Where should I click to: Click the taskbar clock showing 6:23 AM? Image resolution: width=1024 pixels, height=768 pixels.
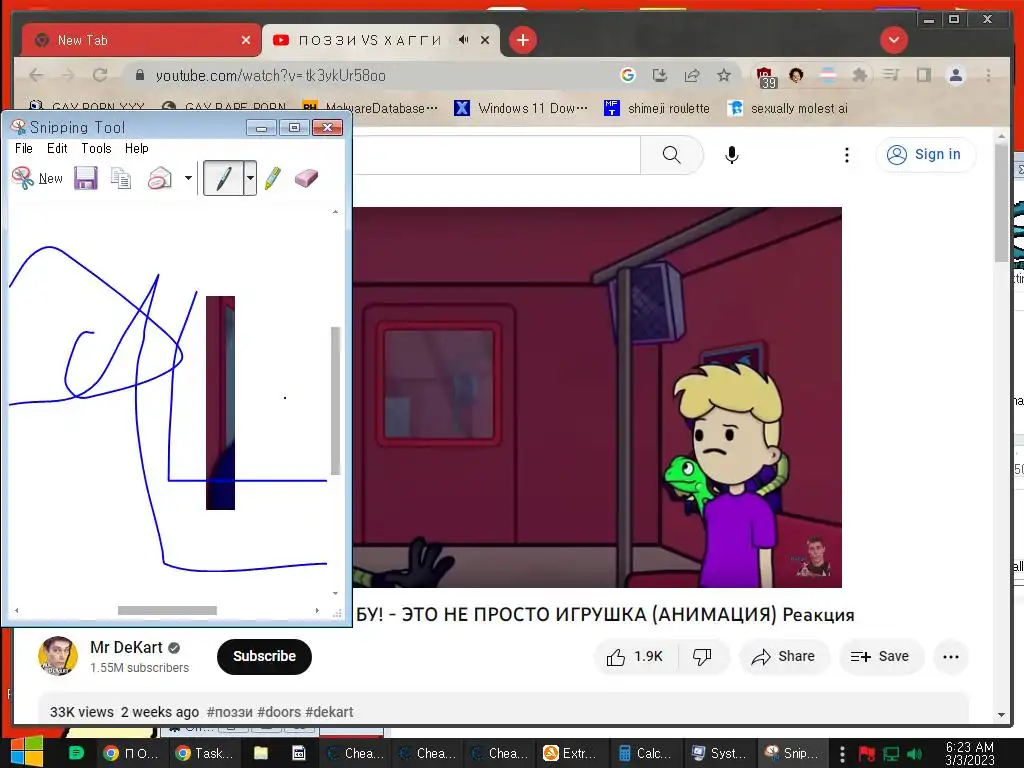[970, 753]
